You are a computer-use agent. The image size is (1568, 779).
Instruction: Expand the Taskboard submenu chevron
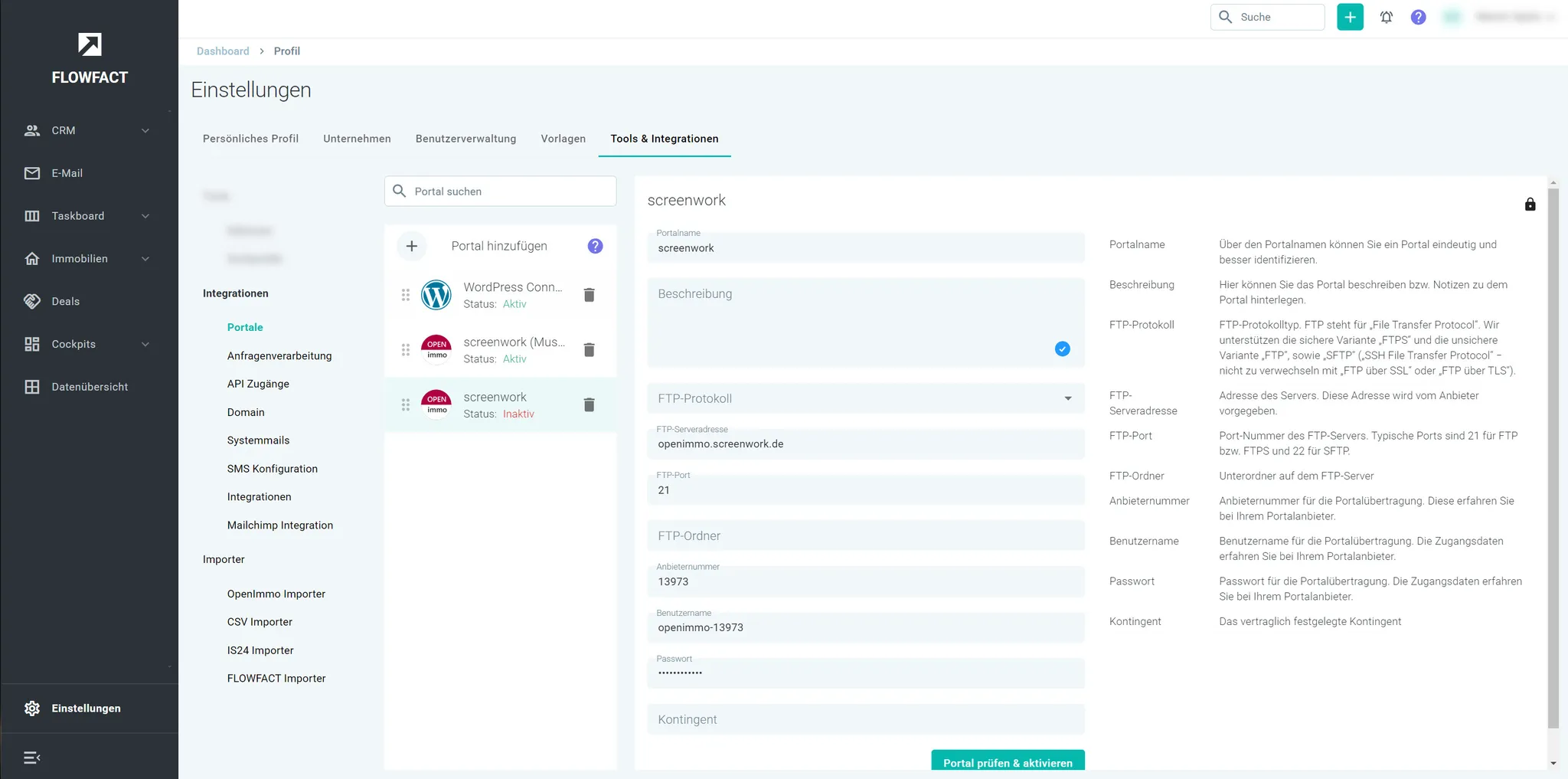[x=145, y=216]
